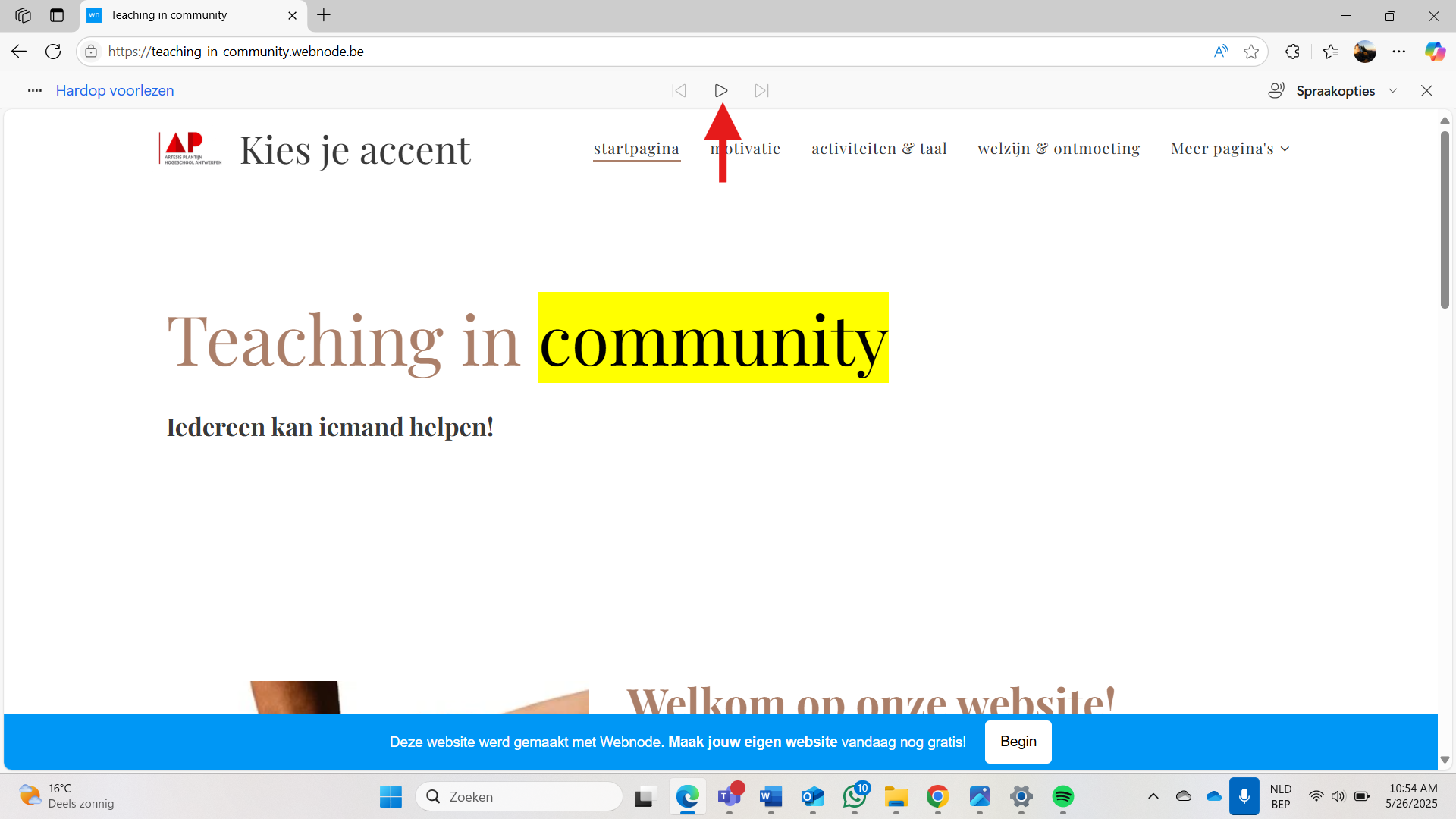Click the Hardop voorlezen label
The image size is (1456, 819).
pyautogui.click(x=115, y=90)
